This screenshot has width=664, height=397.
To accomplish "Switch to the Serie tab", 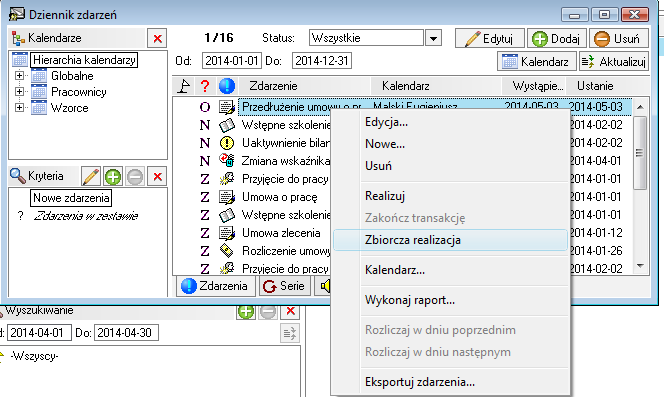I will coord(285,286).
